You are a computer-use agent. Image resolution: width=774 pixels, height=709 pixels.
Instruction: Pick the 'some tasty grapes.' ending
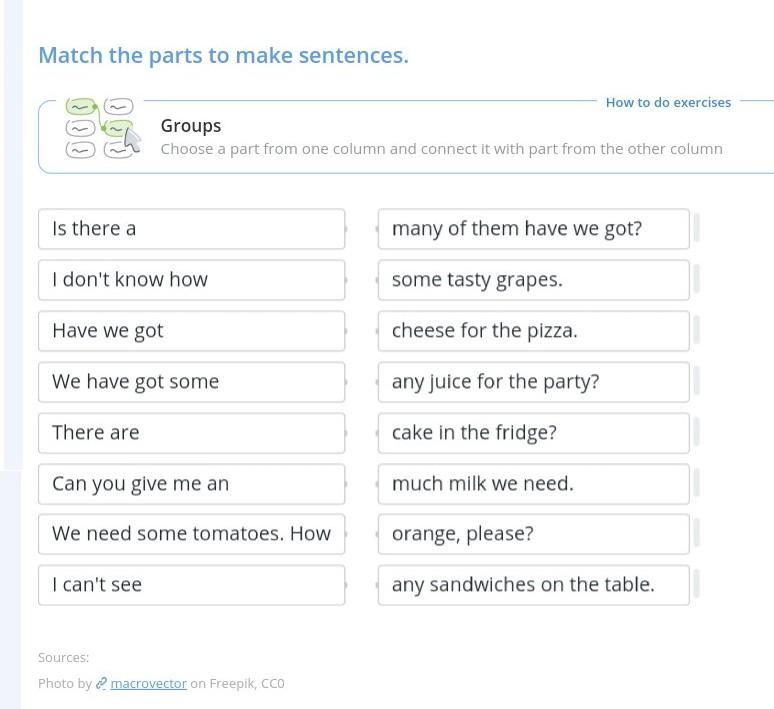(533, 280)
